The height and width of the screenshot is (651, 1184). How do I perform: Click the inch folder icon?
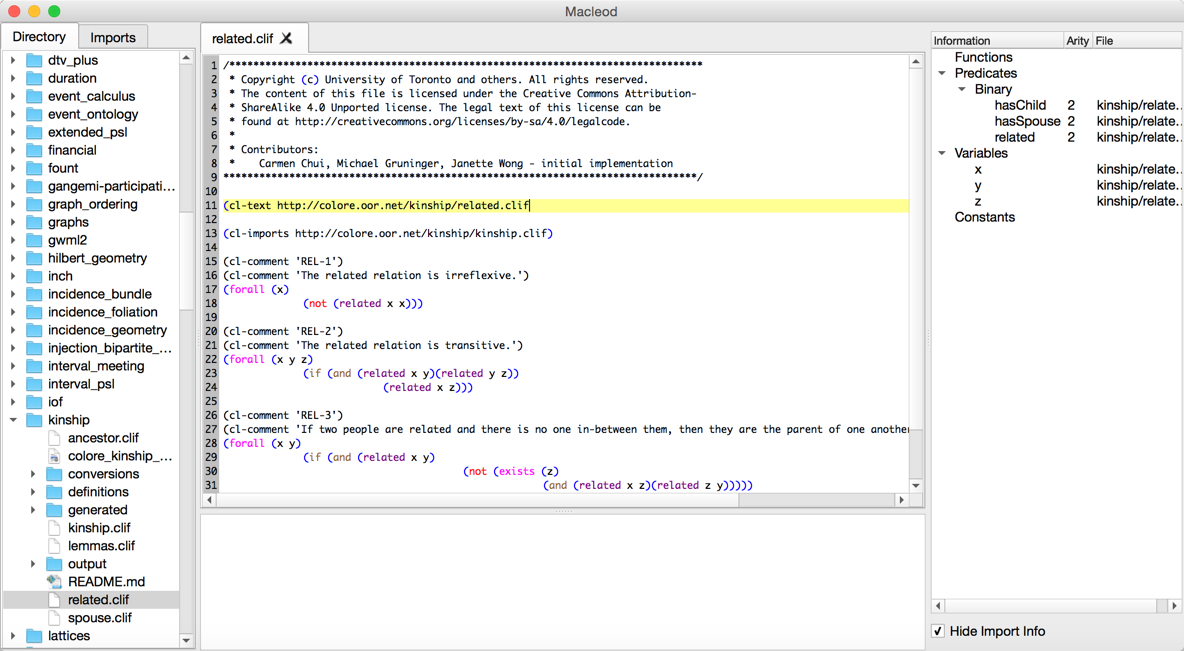[x=34, y=276]
